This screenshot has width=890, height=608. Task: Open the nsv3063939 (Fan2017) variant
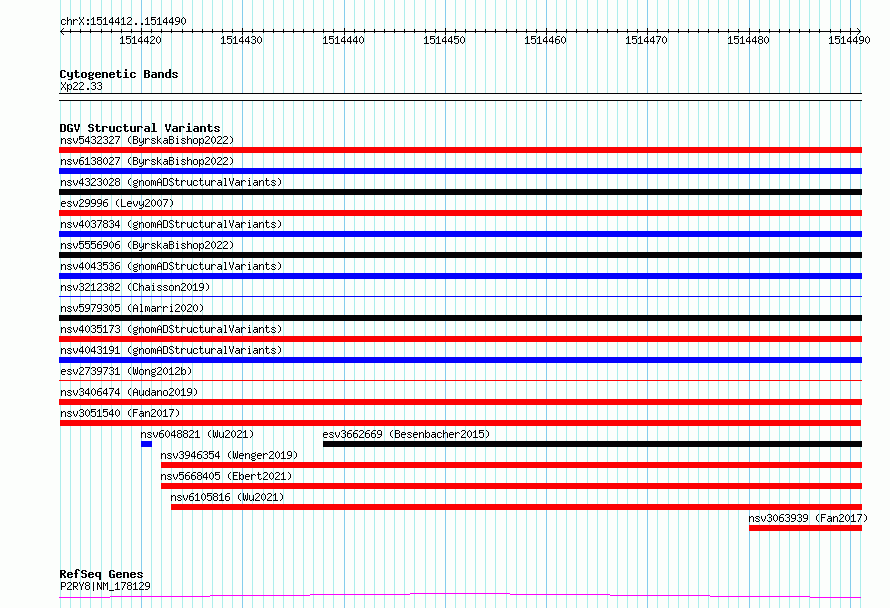[808, 518]
